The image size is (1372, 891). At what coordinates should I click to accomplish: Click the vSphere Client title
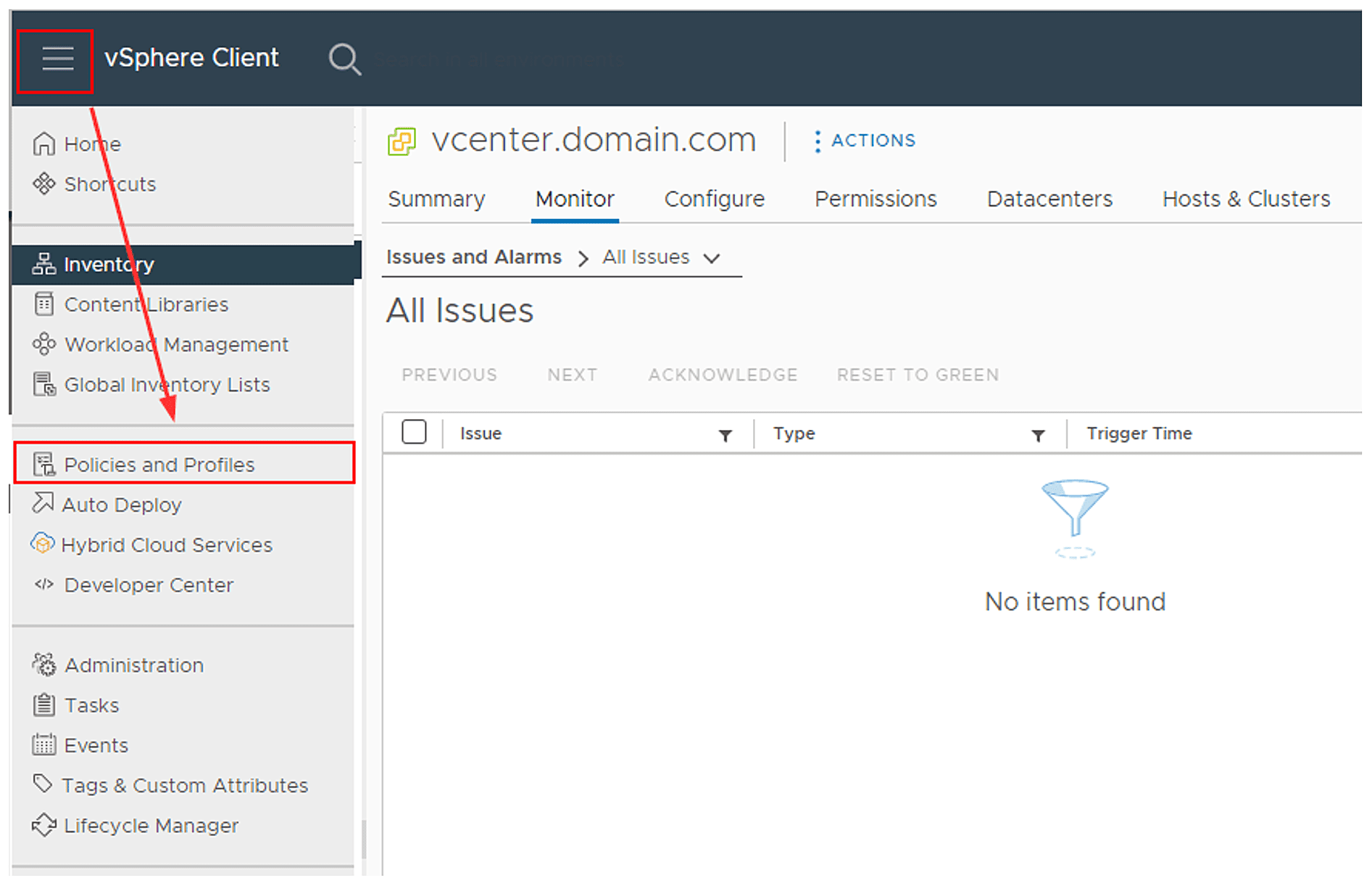(191, 57)
